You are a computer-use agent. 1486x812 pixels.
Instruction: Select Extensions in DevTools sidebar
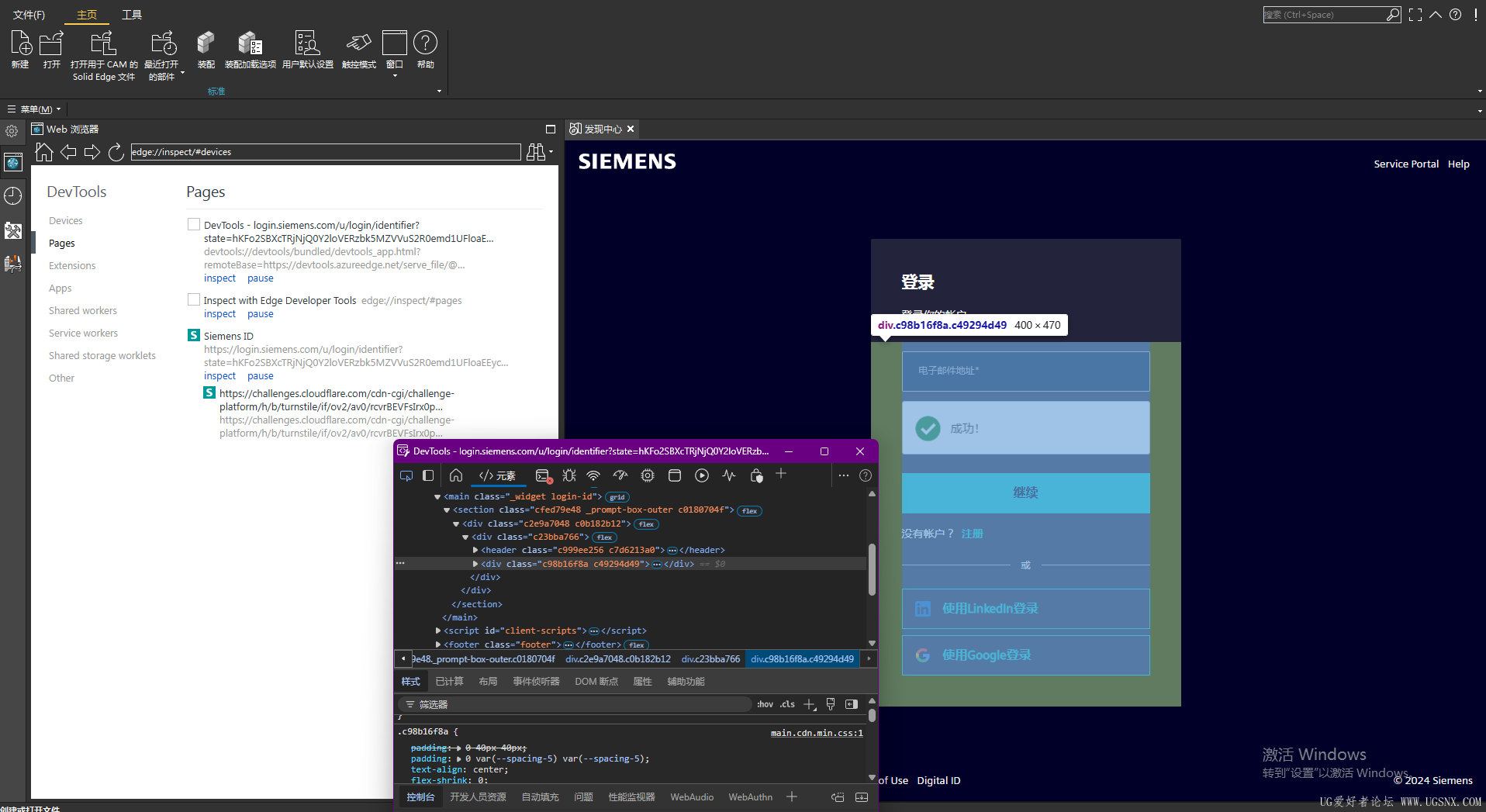tap(72, 265)
